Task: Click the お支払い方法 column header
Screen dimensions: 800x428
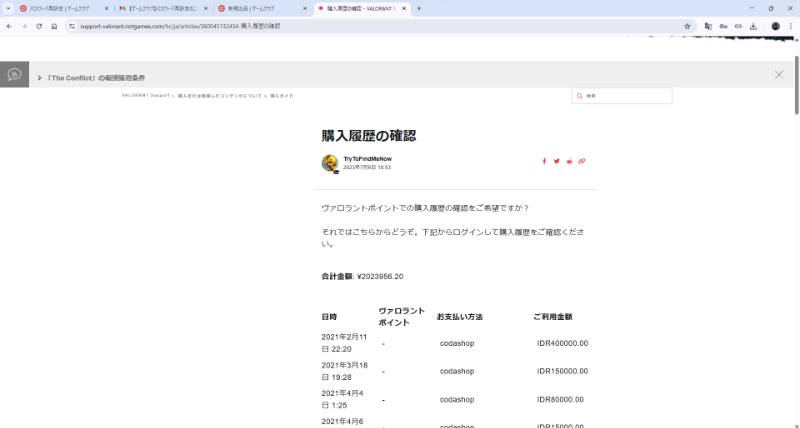Action: [460, 317]
